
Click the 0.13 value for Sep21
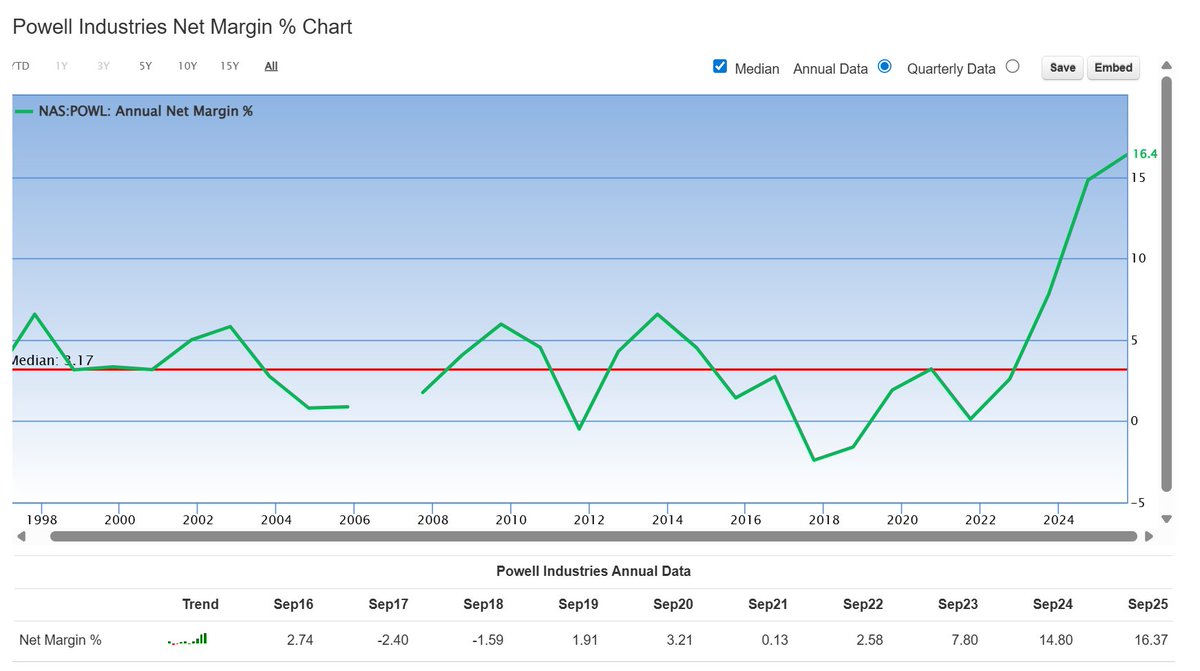[775, 640]
